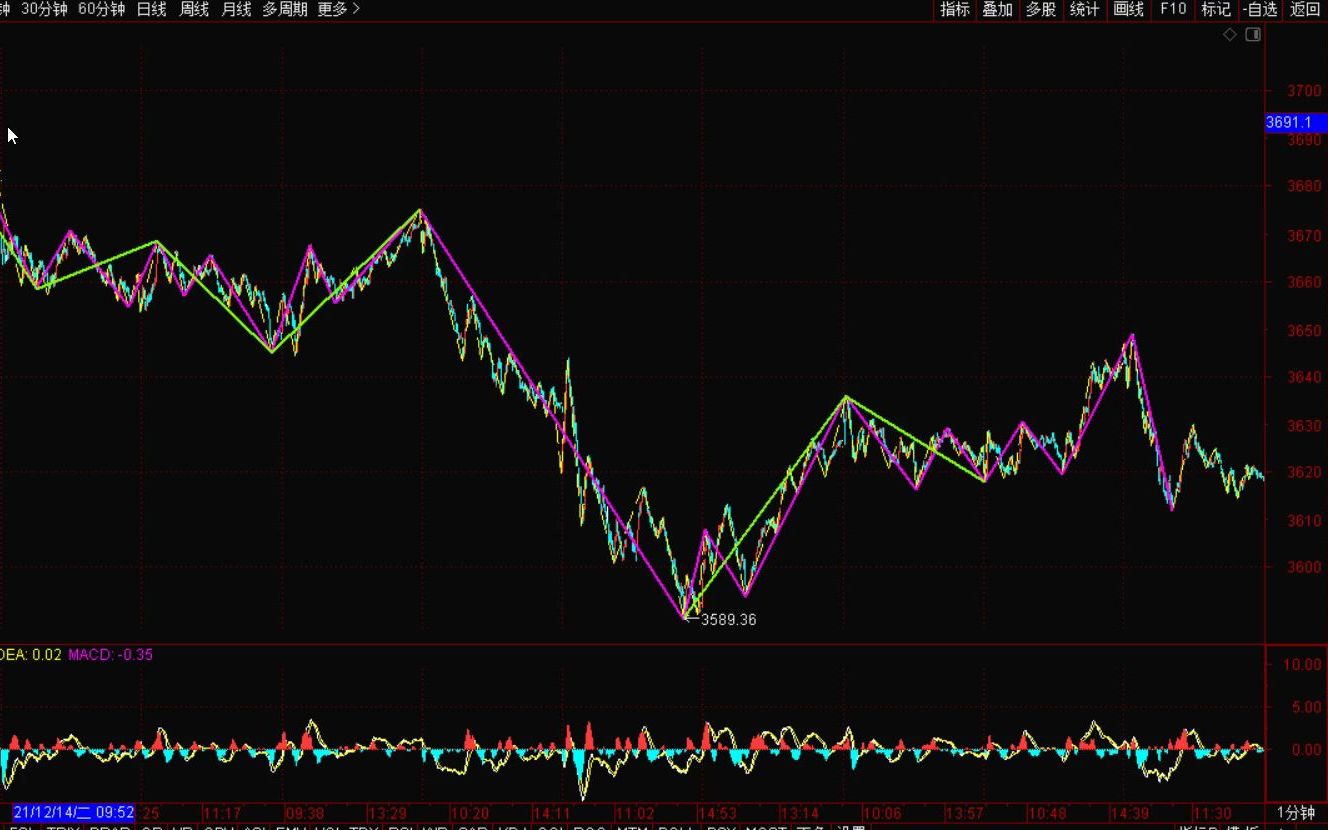The height and width of the screenshot is (830, 1328).
Task: Click the 1分钟 period label at bottom right
Action: (1296, 812)
